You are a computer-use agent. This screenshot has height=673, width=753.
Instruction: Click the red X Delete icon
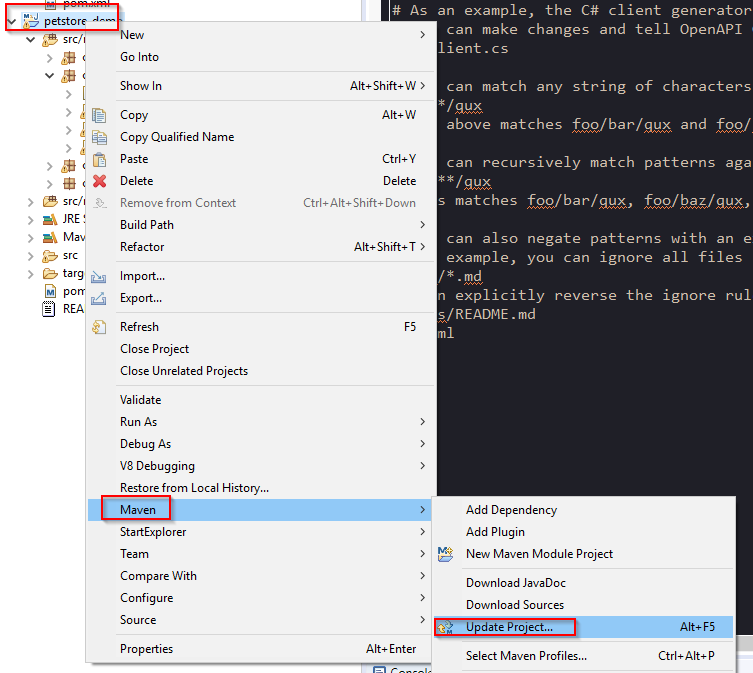99,181
